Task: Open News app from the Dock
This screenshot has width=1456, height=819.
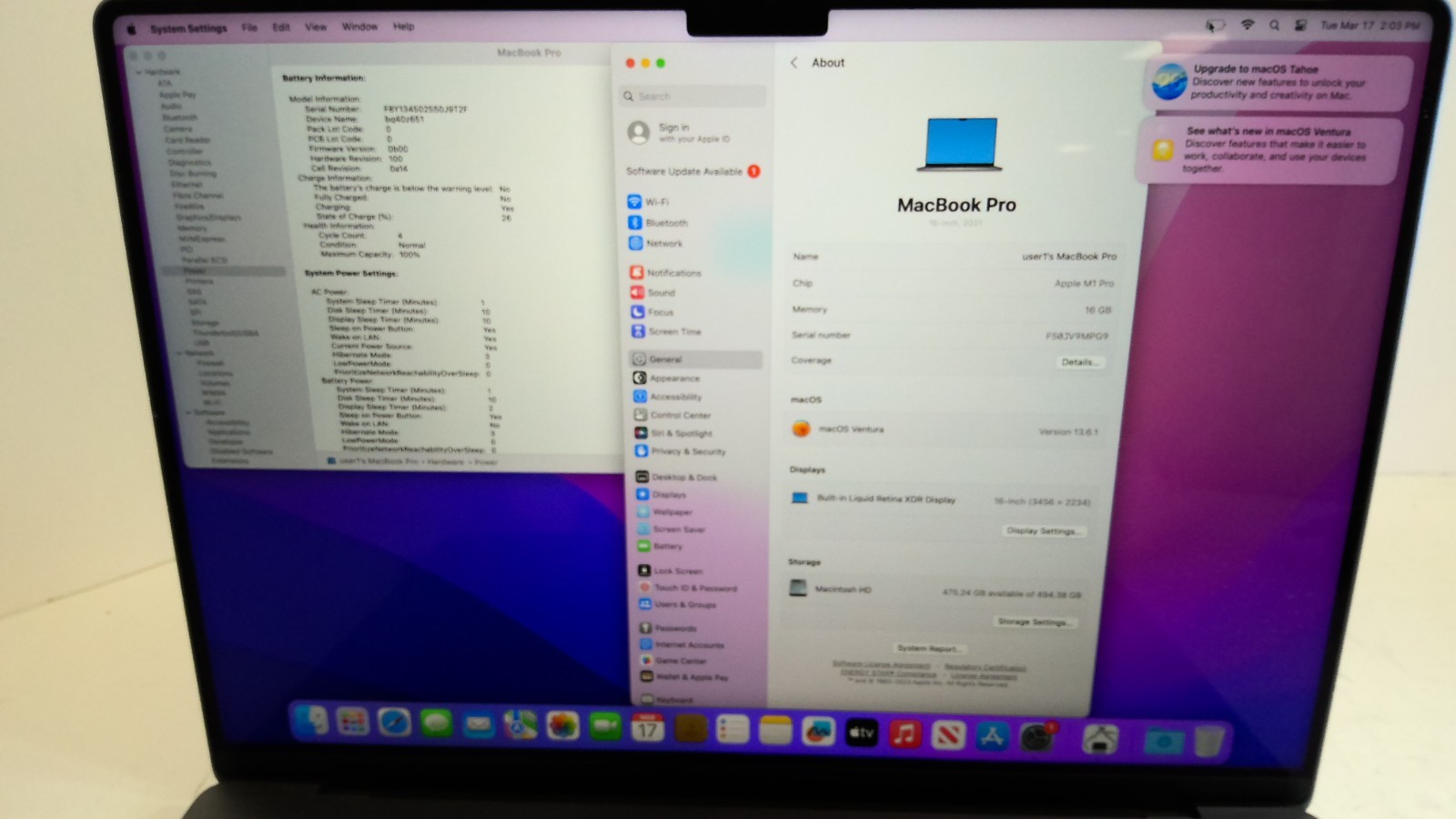Action: (948, 735)
